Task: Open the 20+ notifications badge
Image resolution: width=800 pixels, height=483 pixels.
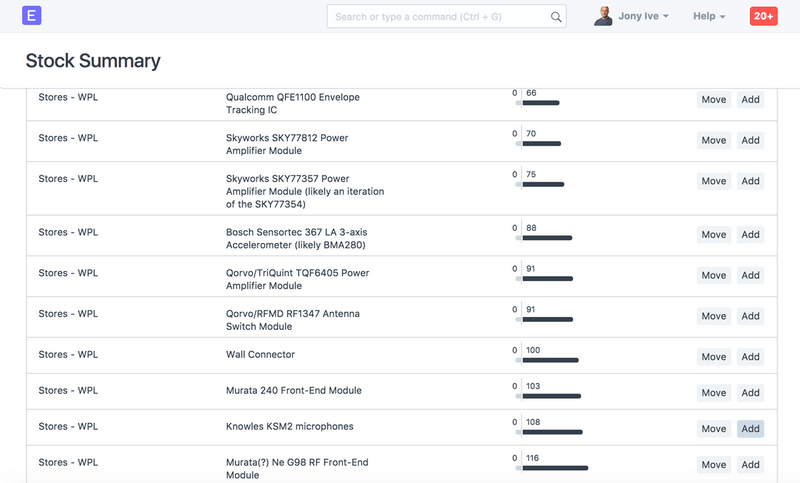Action: tap(763, 16)
